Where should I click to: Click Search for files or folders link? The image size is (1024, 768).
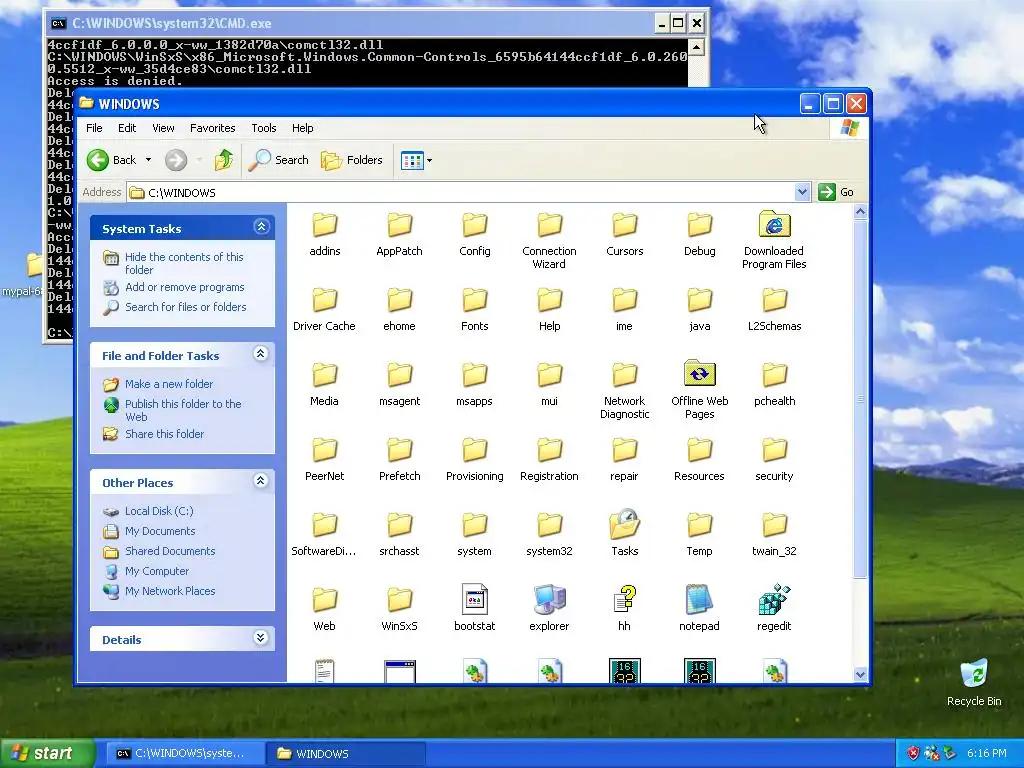185,307
